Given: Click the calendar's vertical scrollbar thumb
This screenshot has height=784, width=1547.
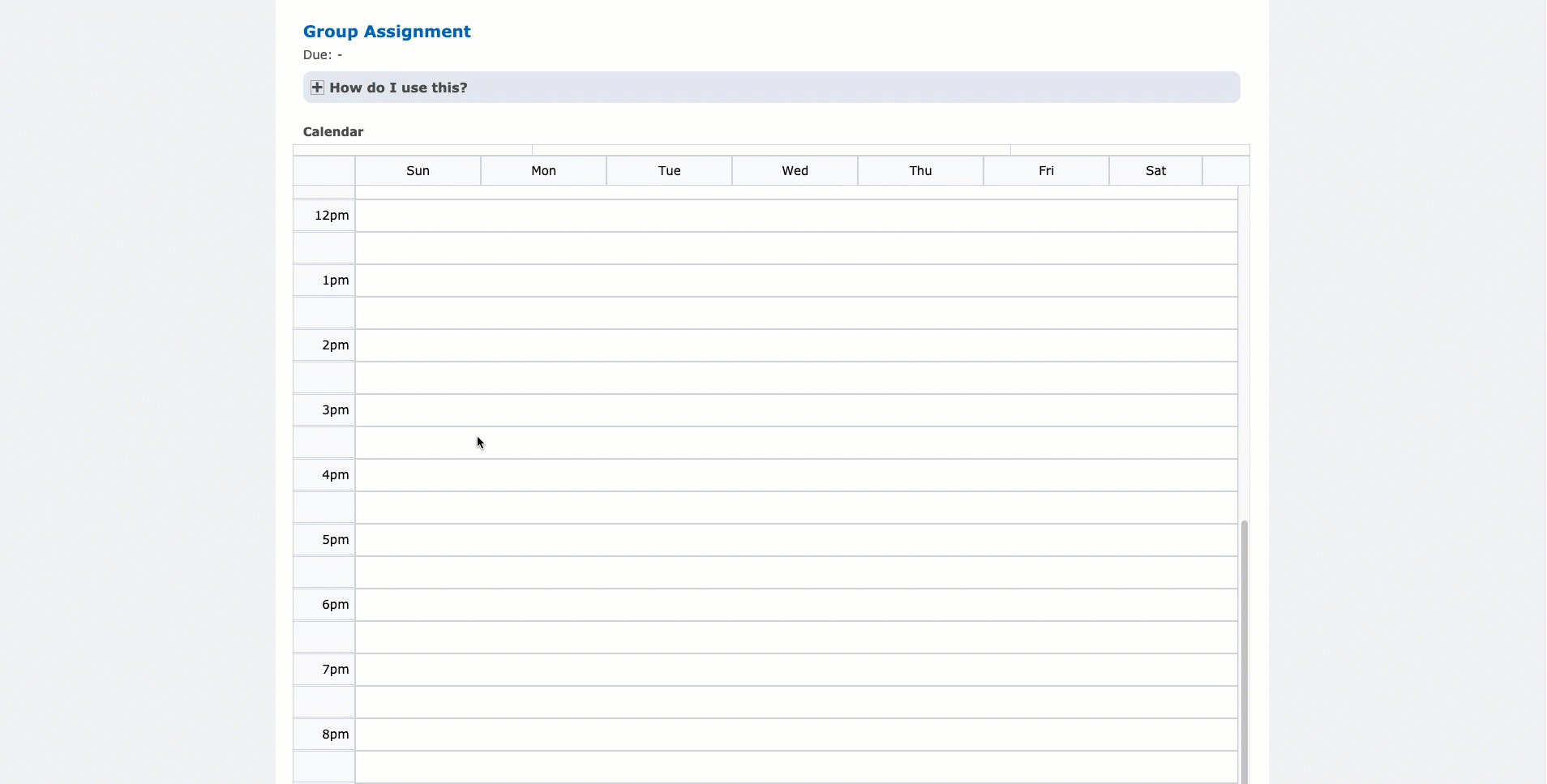Looking at the screenshot, I should (1245, 649).
